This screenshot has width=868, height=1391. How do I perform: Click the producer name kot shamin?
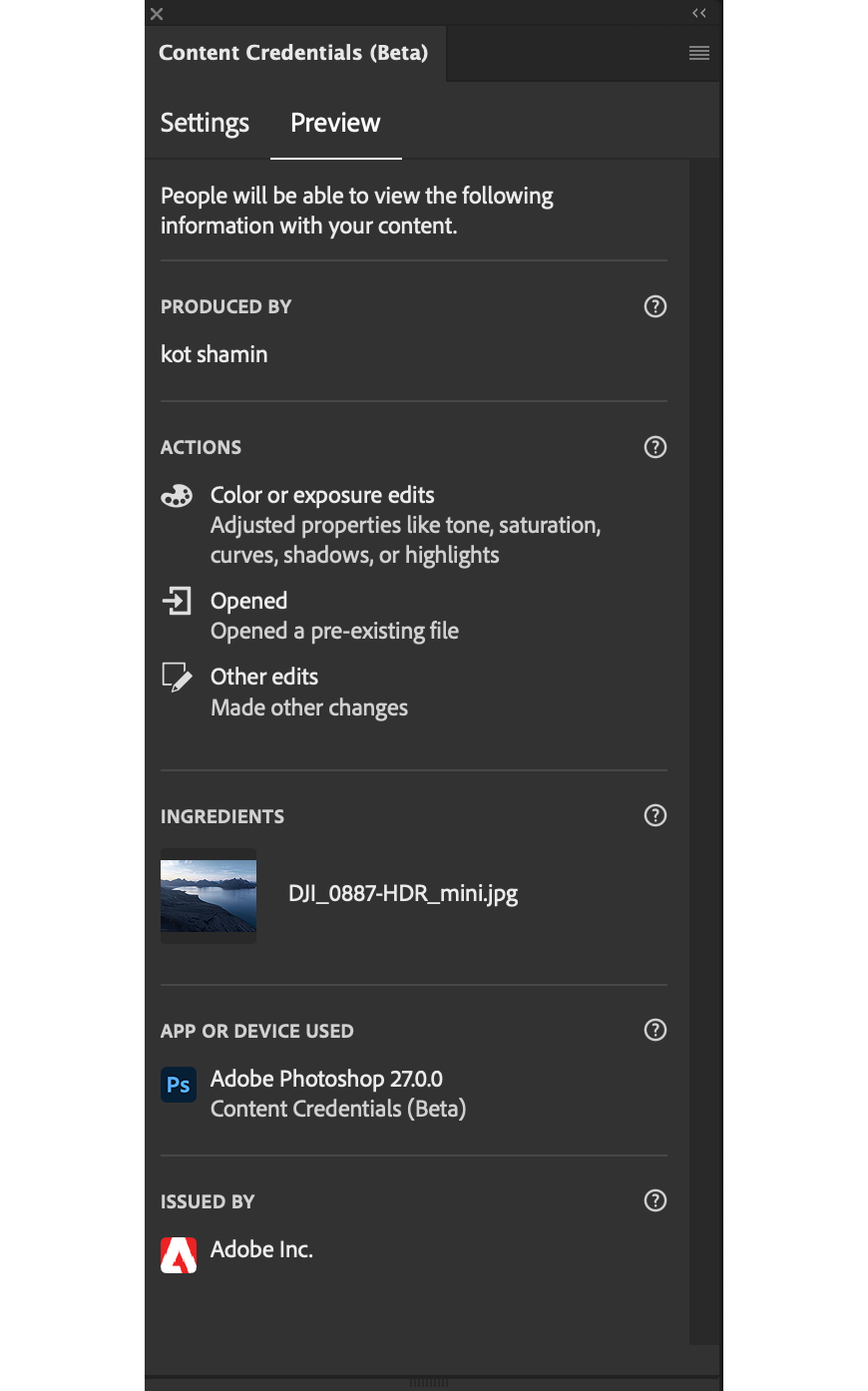click(x=215, y=354)
